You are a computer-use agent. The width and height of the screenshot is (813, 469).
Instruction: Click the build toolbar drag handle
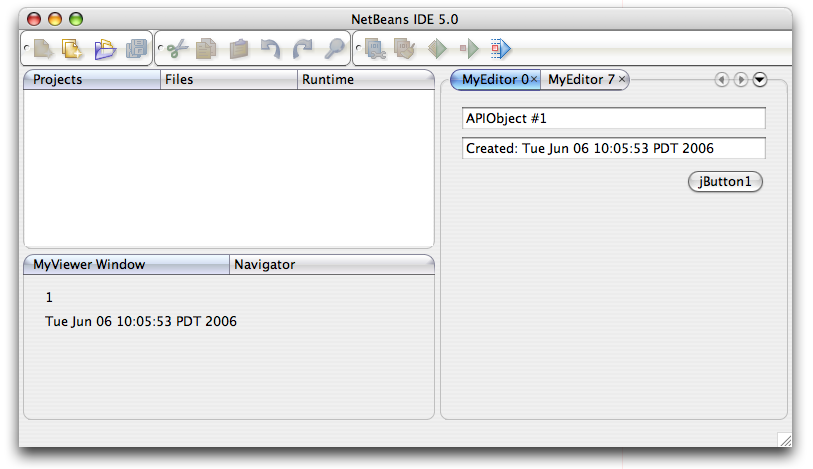point(358,48)
